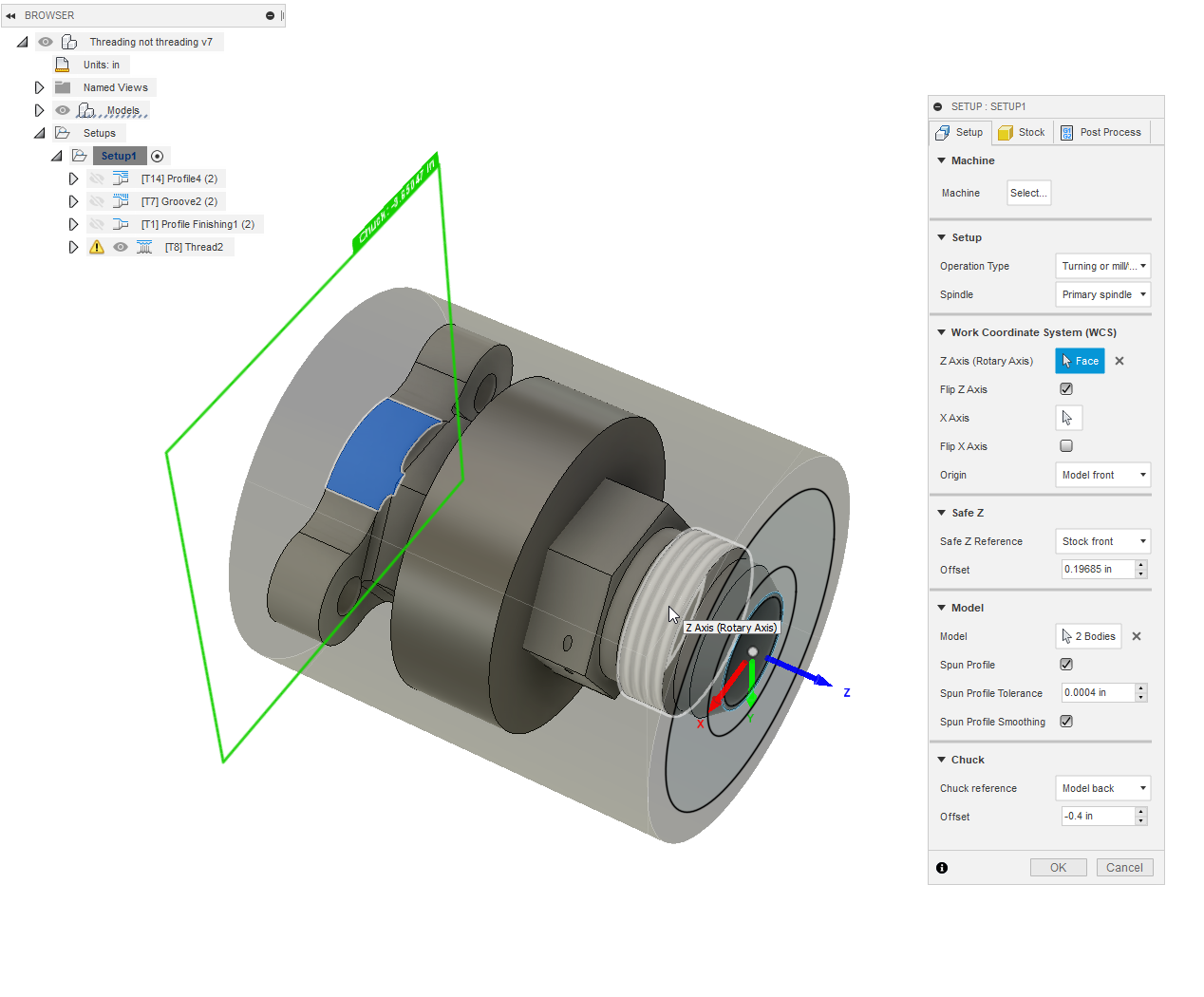The height and width of the screenshot is (997, 1204).
Task: Toggle off Spun Profile Smoothing
Action: point(1065,721)
